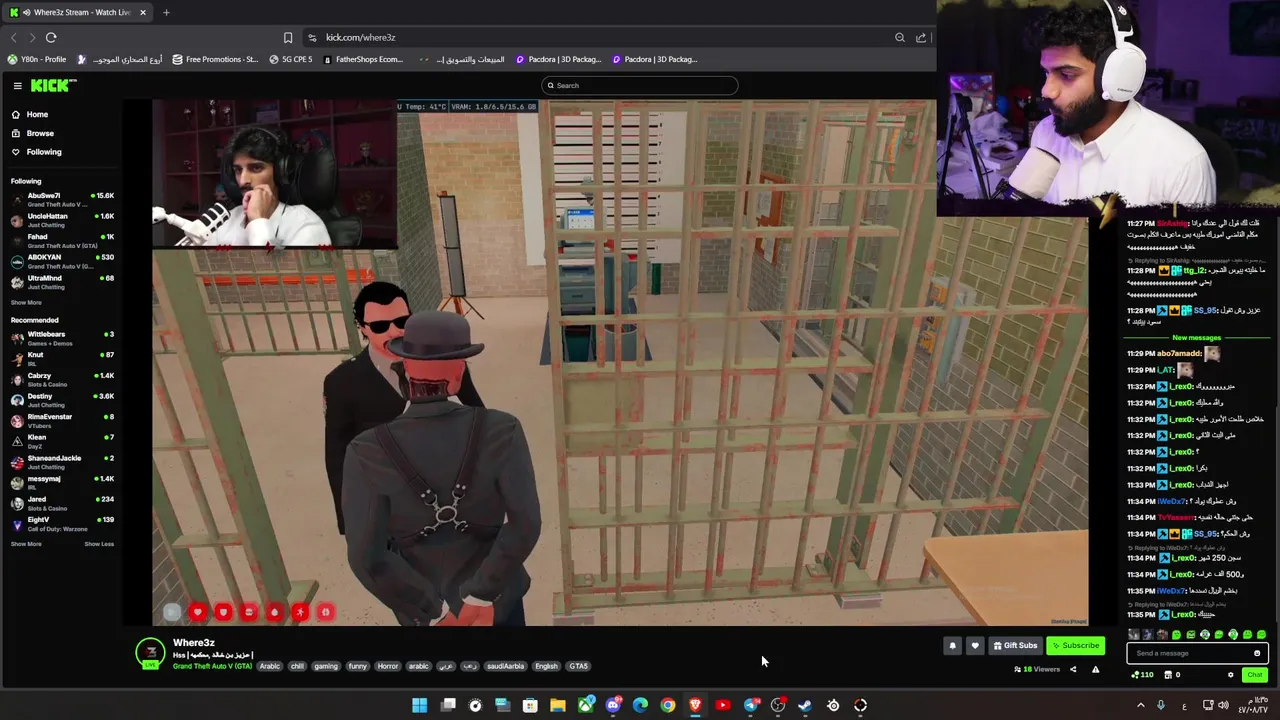This screenshot has height=720, width=1280.
Task: Open channel points balance 110
Action: pyautogui.click(x=1142, y=675)
